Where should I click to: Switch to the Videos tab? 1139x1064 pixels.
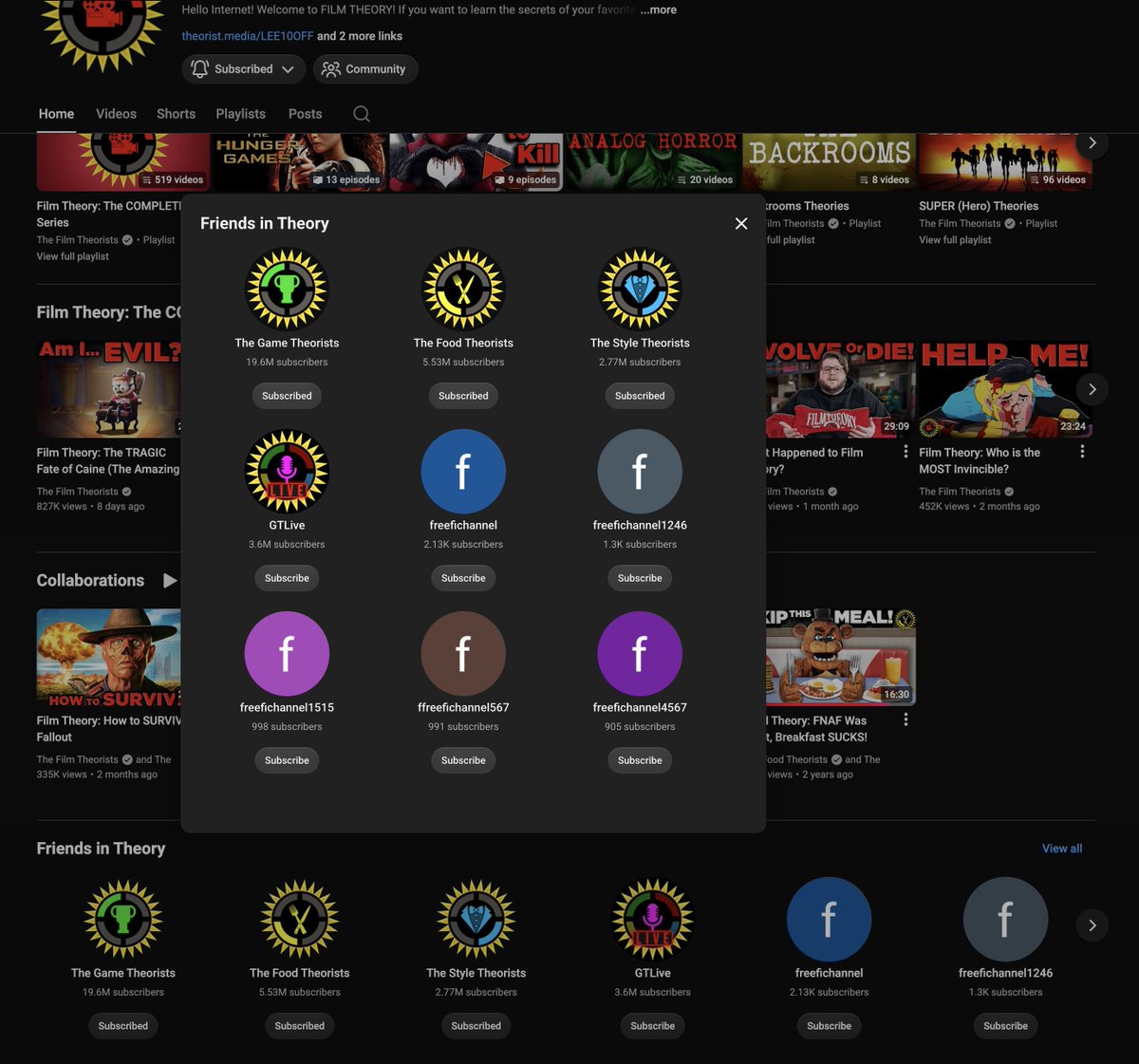point(116,114)
